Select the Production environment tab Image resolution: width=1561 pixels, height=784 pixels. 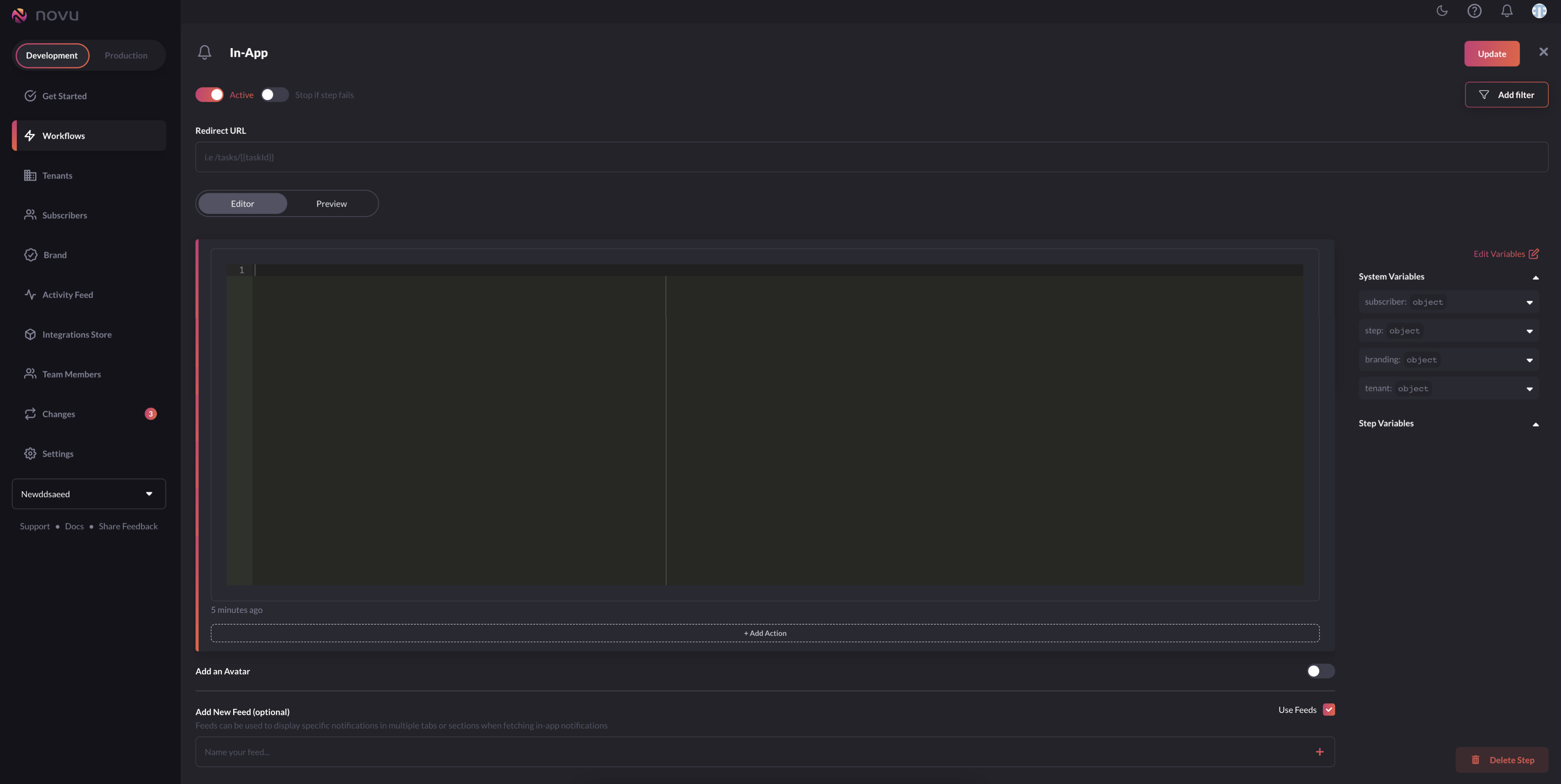(125, 55)
